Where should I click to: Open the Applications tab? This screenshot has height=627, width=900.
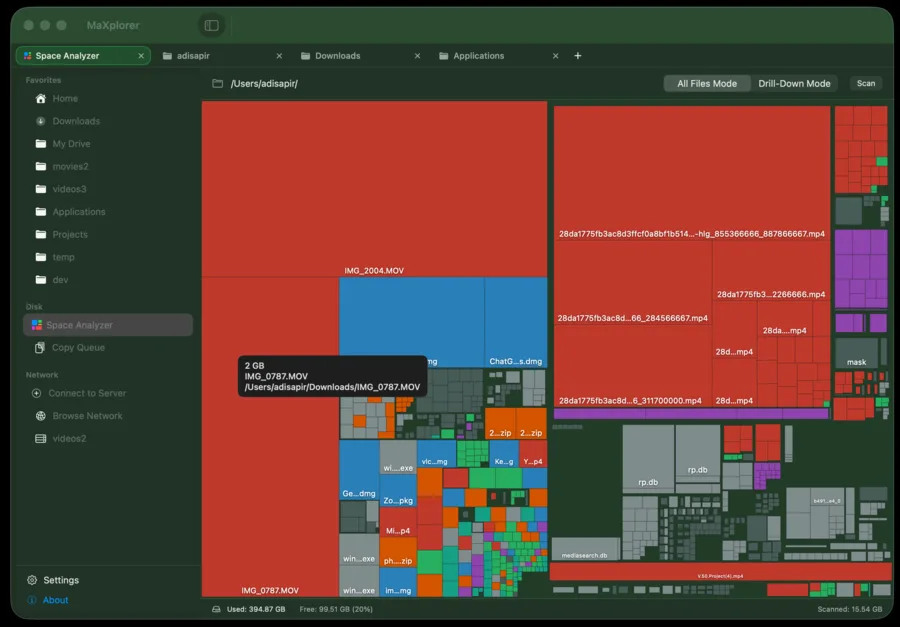point(498,56)
